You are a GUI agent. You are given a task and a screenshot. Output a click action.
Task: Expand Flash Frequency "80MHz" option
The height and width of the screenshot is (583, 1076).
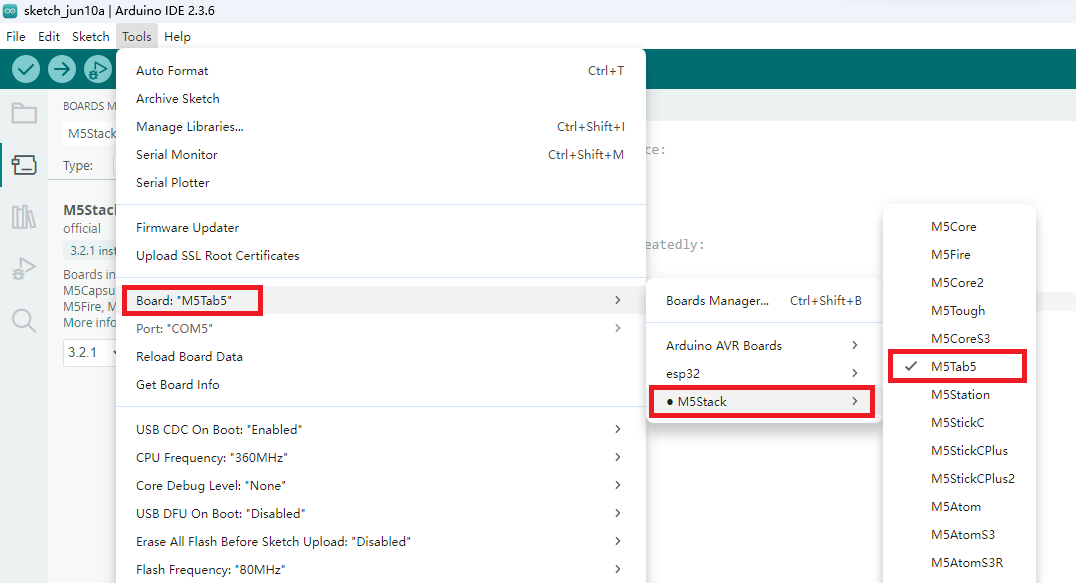pyautogui.click(x=381, y=570)
